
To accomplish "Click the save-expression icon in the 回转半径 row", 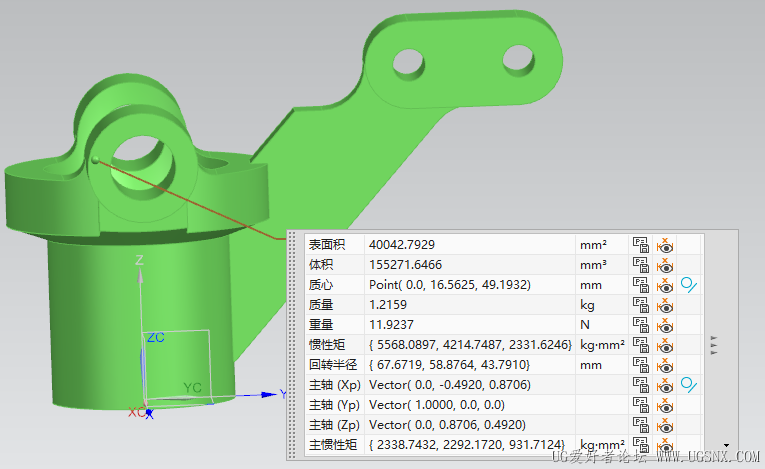I will point(641,365).
